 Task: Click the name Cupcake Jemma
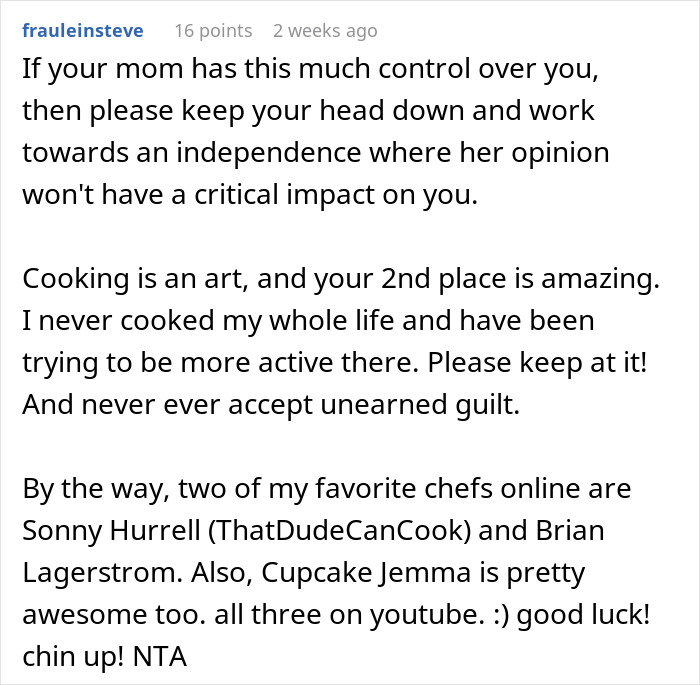pyautogui.click(x=366, y=572)
